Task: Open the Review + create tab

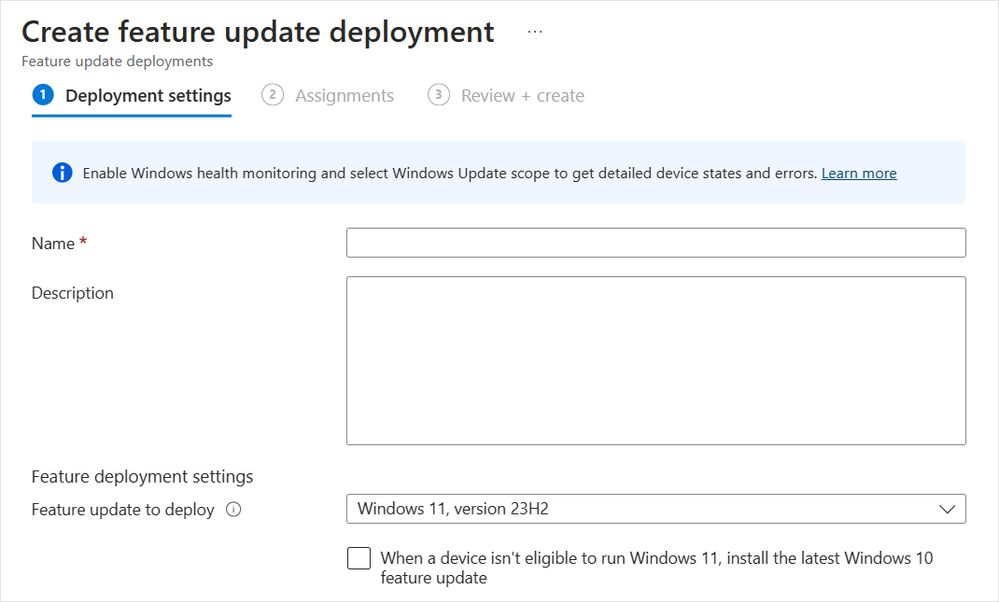Action: [521, 95]
